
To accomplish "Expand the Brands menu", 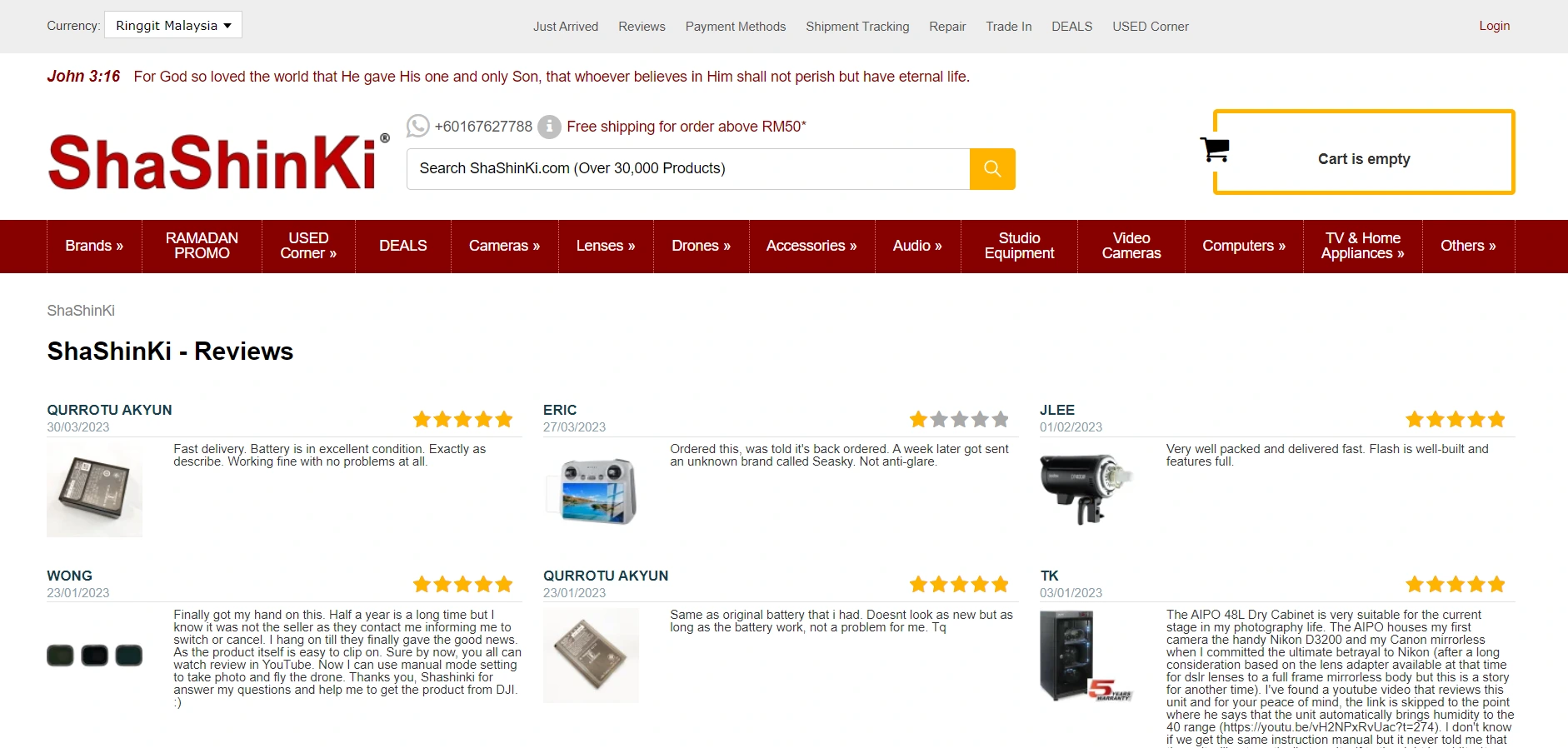I will click(94, 246).
